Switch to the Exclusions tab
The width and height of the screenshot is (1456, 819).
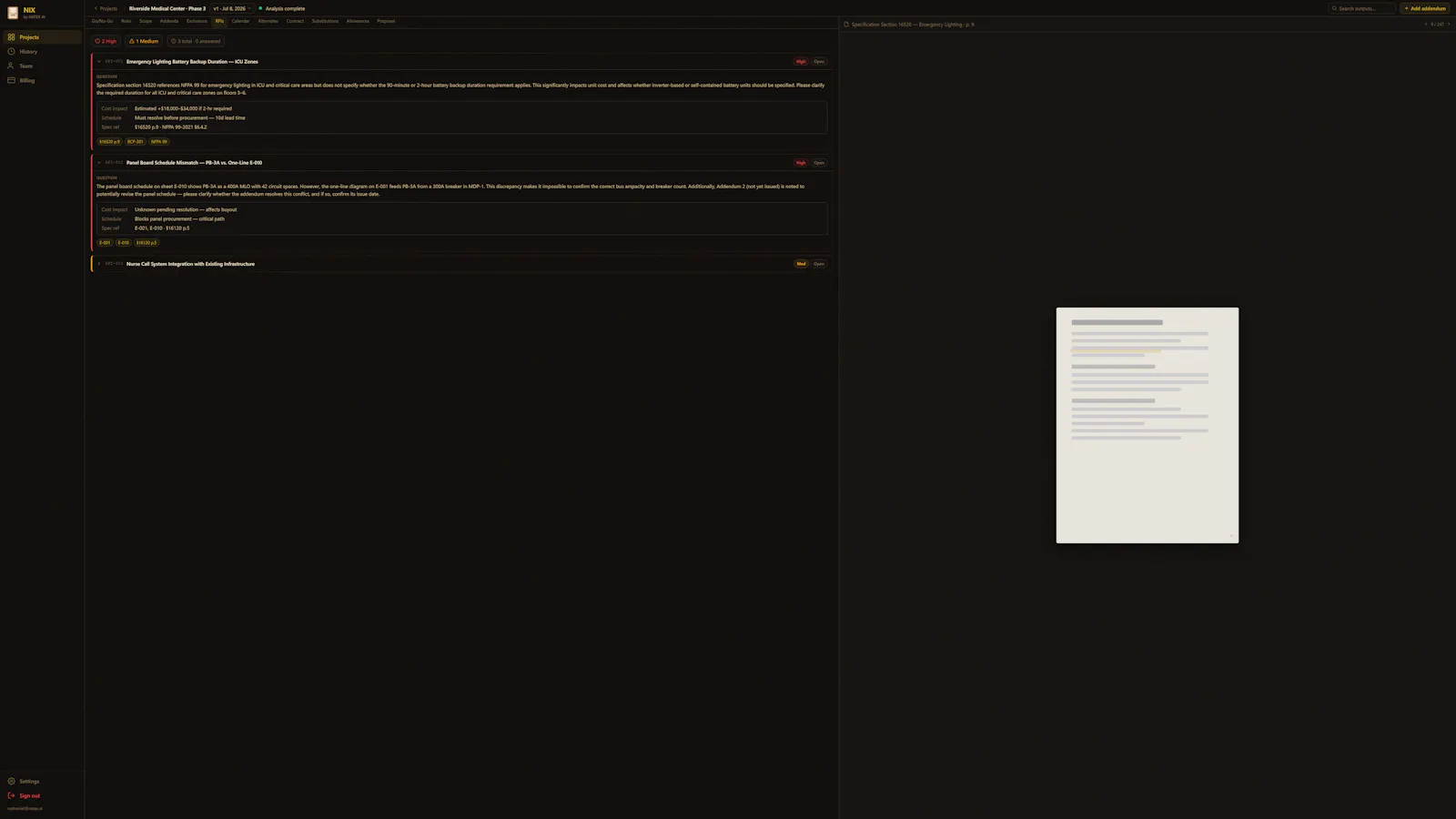click(x=197, y=21)
